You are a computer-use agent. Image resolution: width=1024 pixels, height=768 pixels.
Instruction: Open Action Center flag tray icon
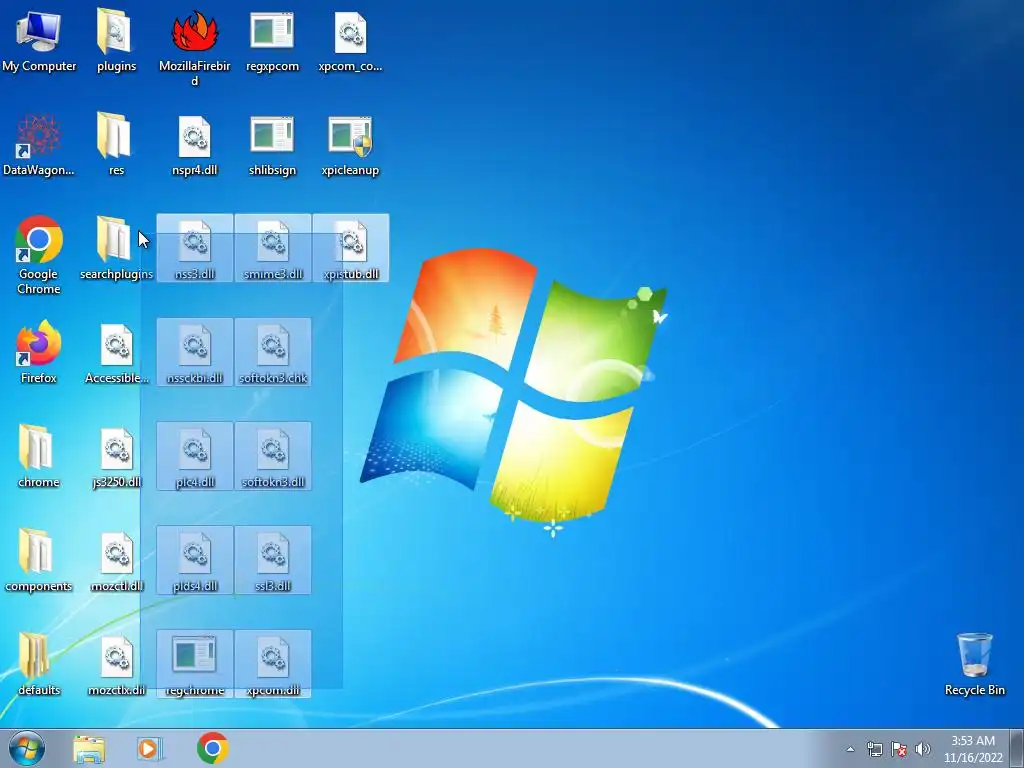coord(899,749)
